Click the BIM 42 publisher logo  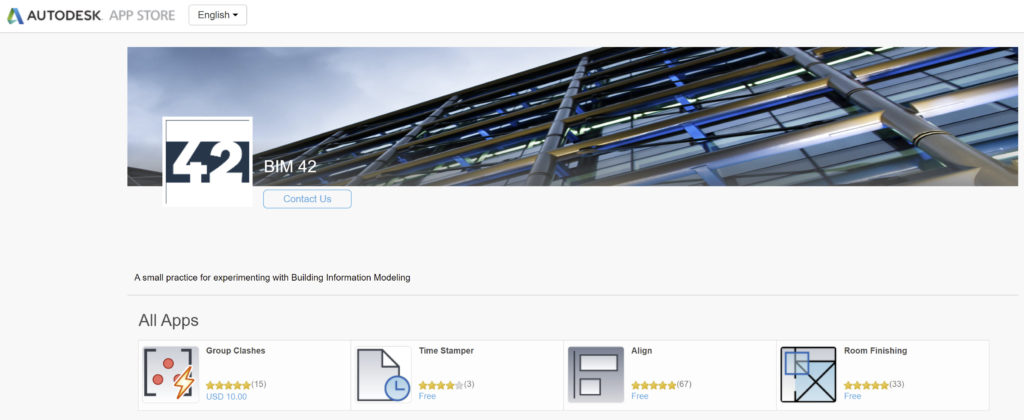207,161
